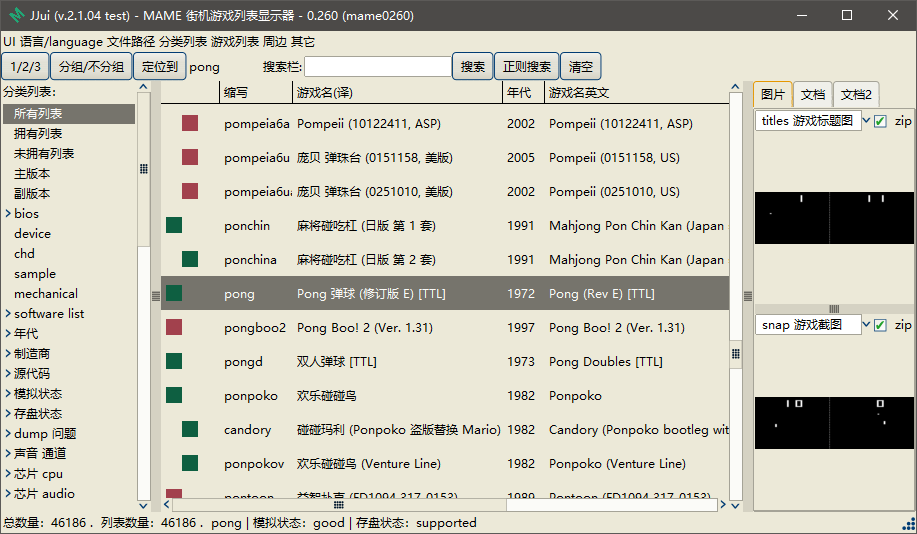Switch to the 文档2 tab
The image size is (917, 534).
pyautogui.click(x=856, y=95)
